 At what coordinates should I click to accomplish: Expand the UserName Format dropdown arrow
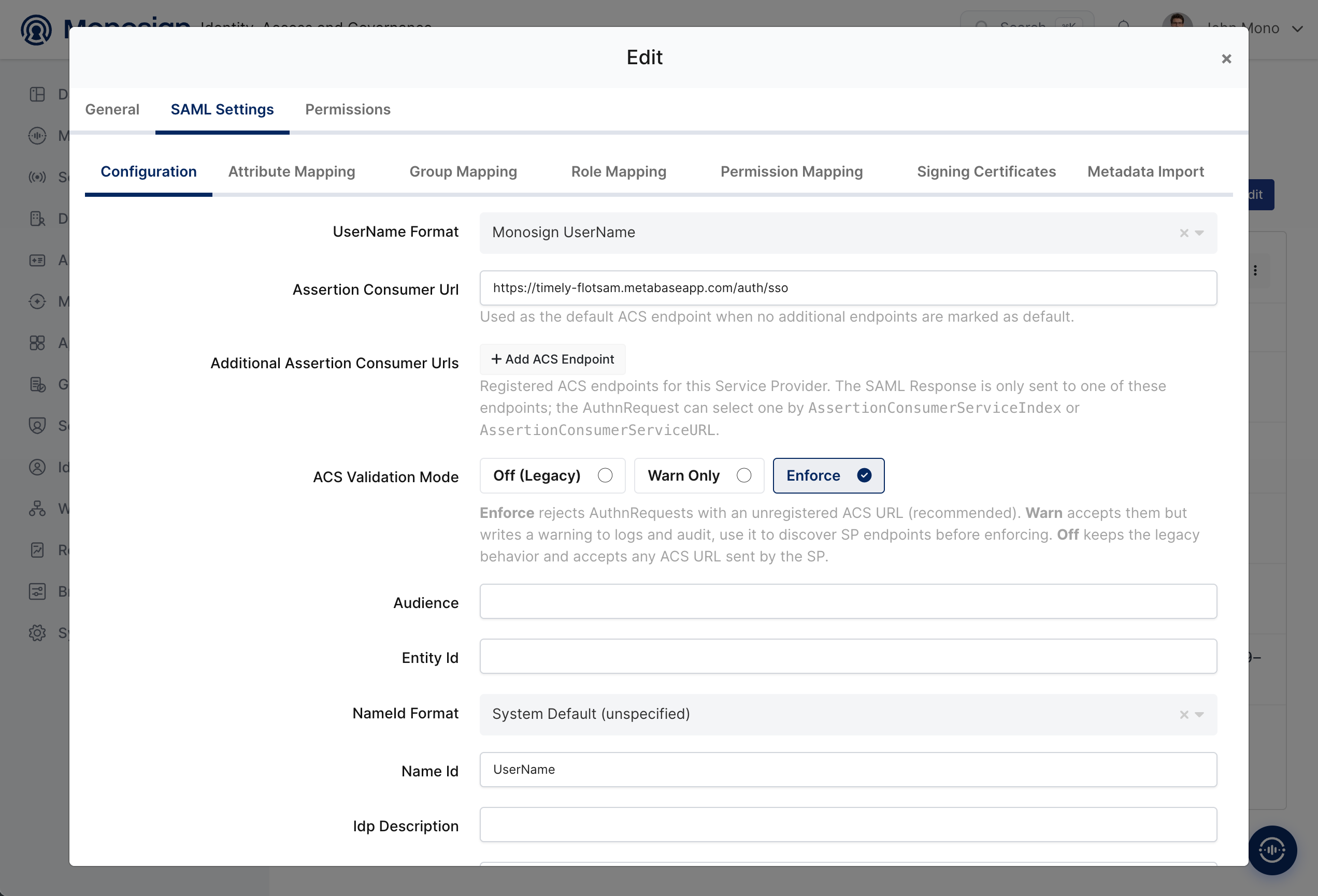1199,233
